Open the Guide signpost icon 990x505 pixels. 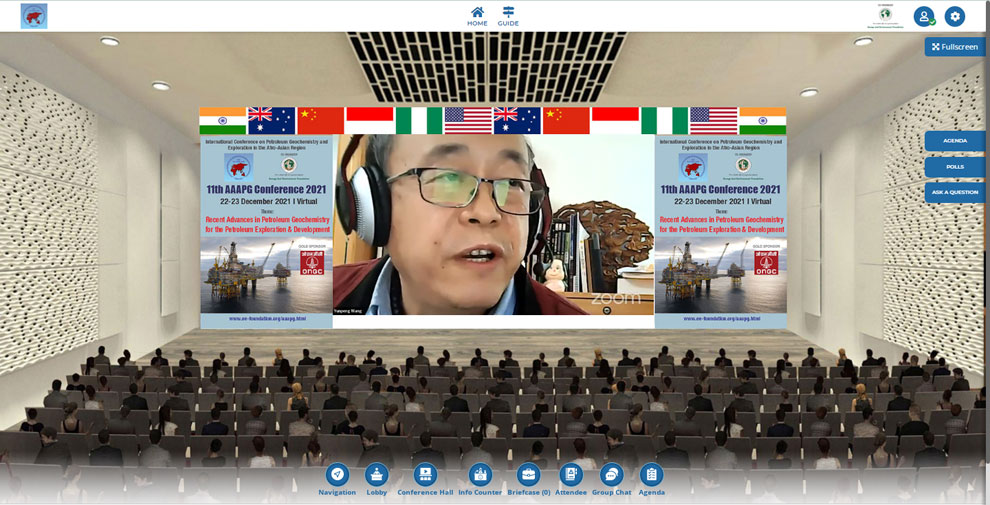click(x=508, y=16)
